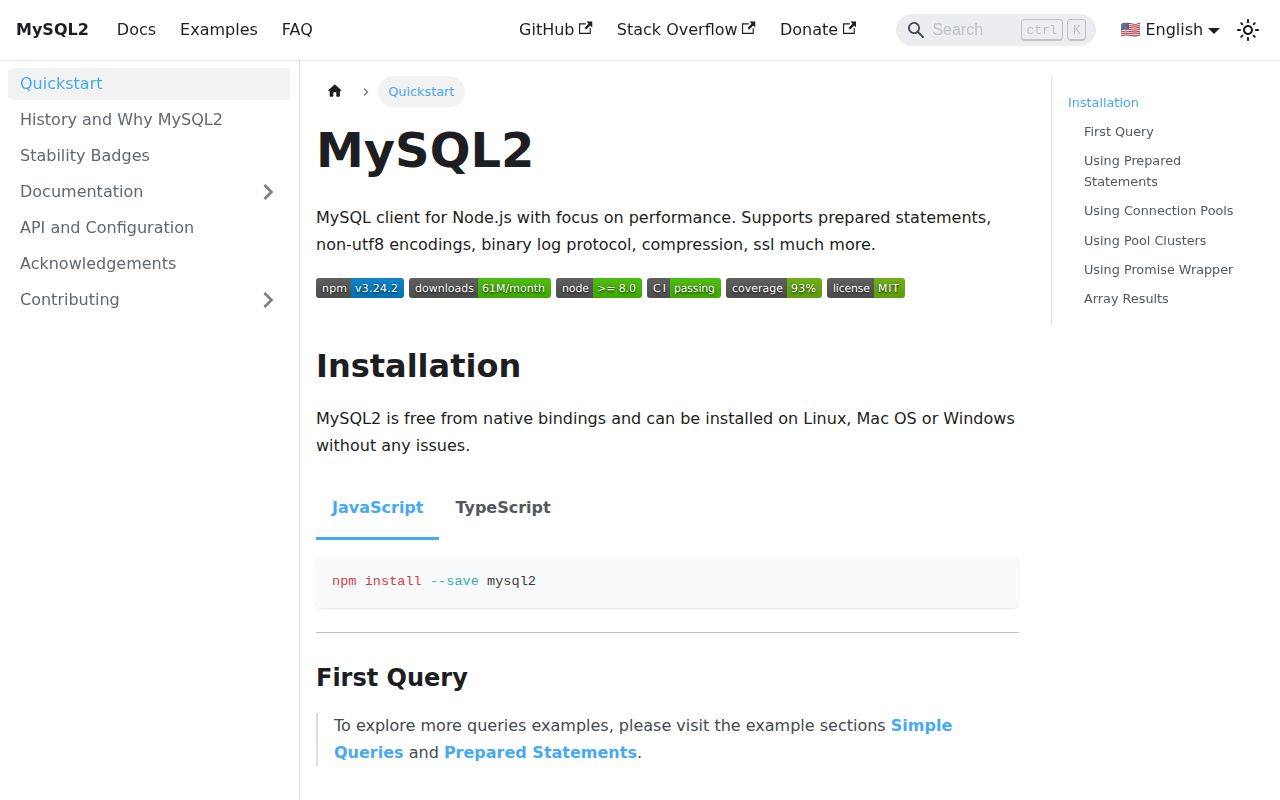Viewport: 1280px width, 800px height.
Task: Click the search magnifier icon
Action: click(915, 30)
